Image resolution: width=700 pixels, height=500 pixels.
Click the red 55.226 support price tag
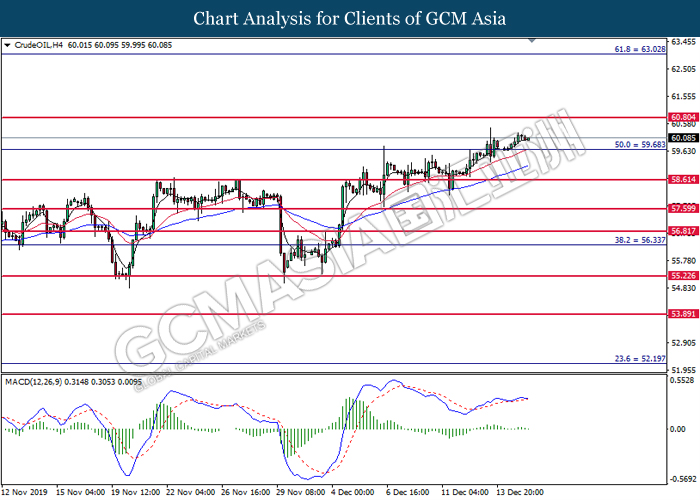pos(683,276)
